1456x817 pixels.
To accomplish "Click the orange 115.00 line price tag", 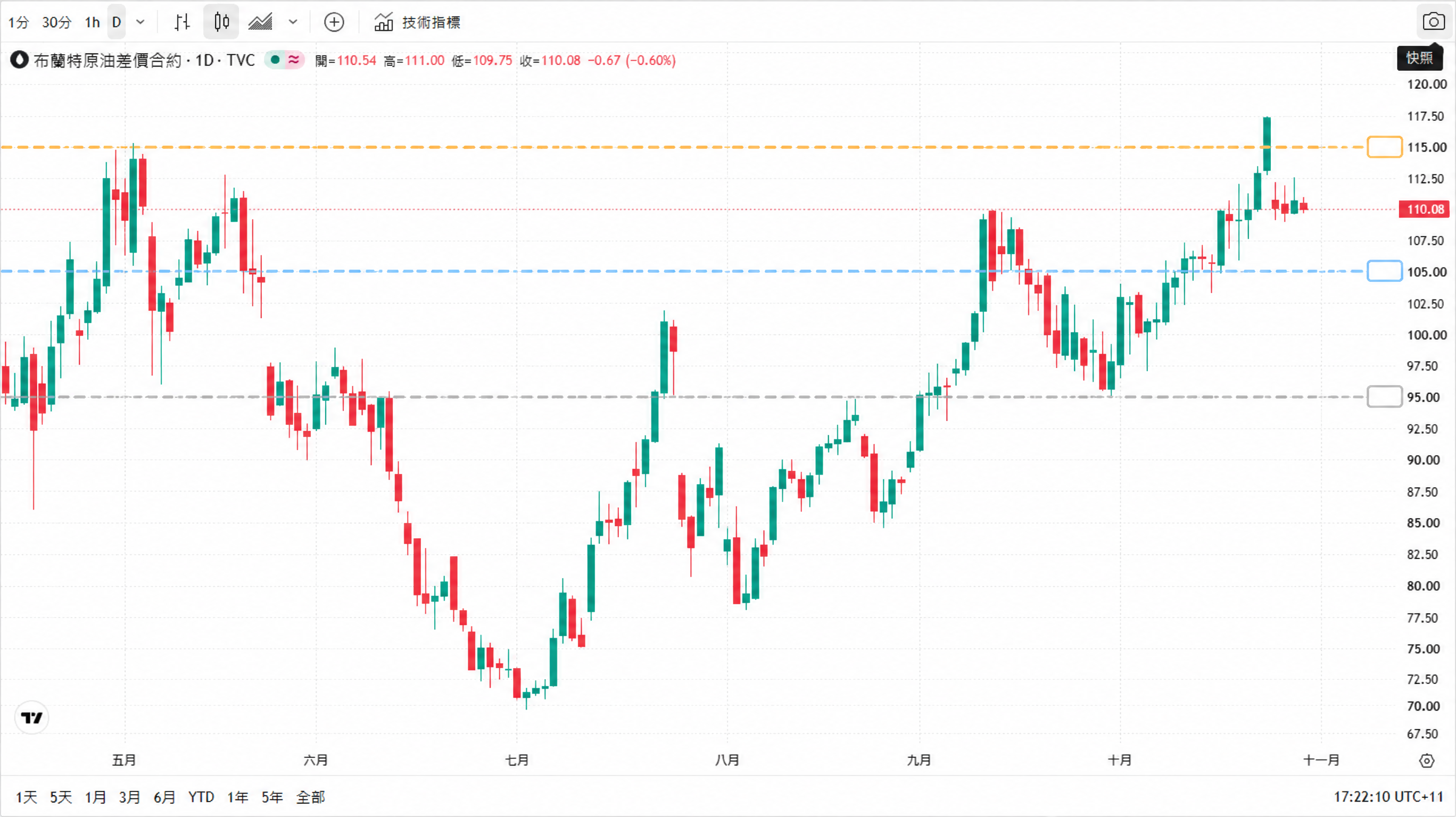I will 1384,147.
